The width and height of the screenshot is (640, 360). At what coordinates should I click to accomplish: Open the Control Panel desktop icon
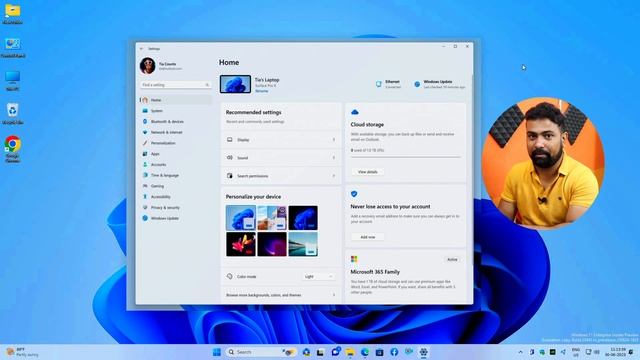point(13,47)
